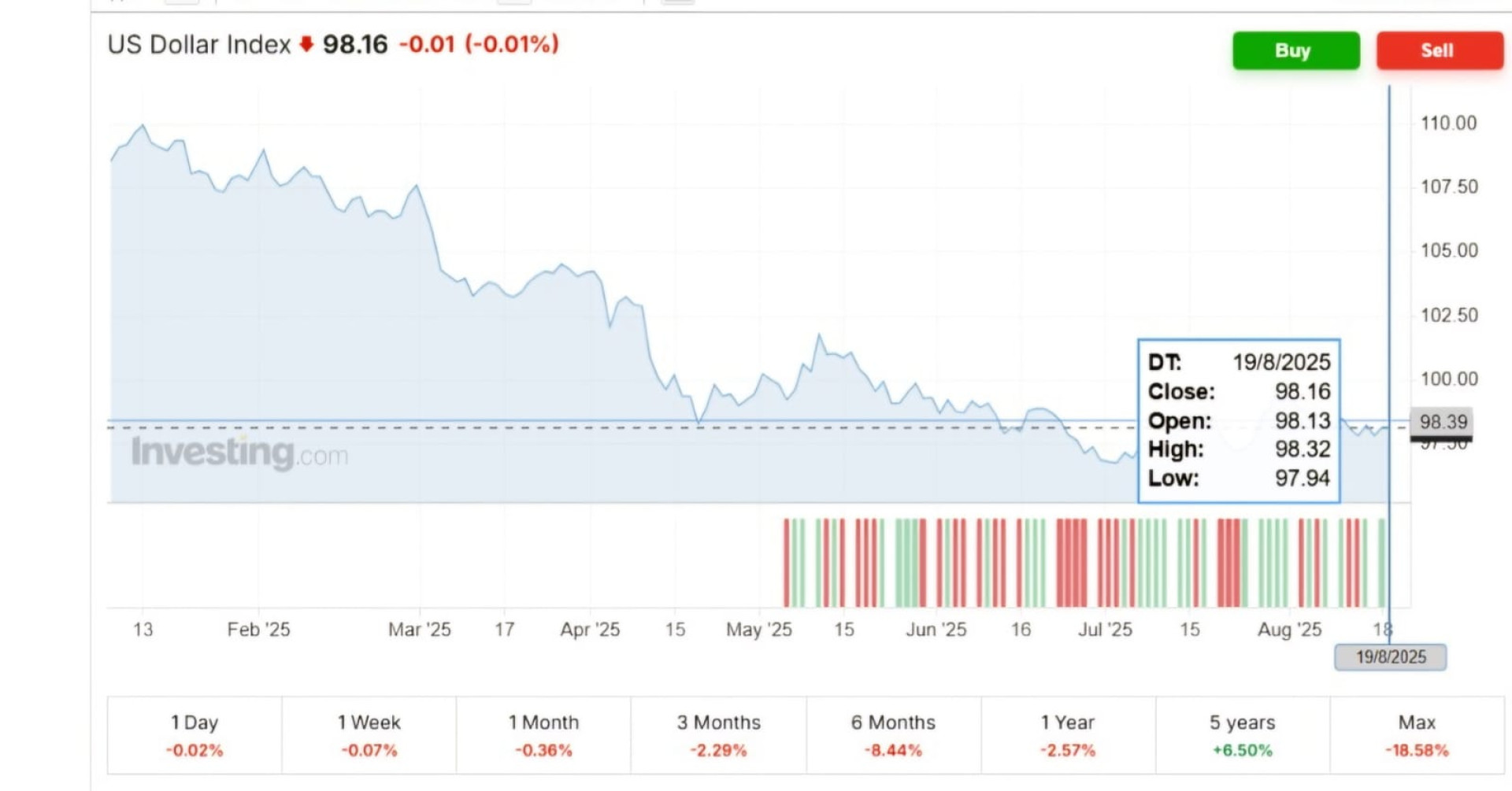
Task: Click the Aug '25 date axis label
Action: tap(1289, 630)
